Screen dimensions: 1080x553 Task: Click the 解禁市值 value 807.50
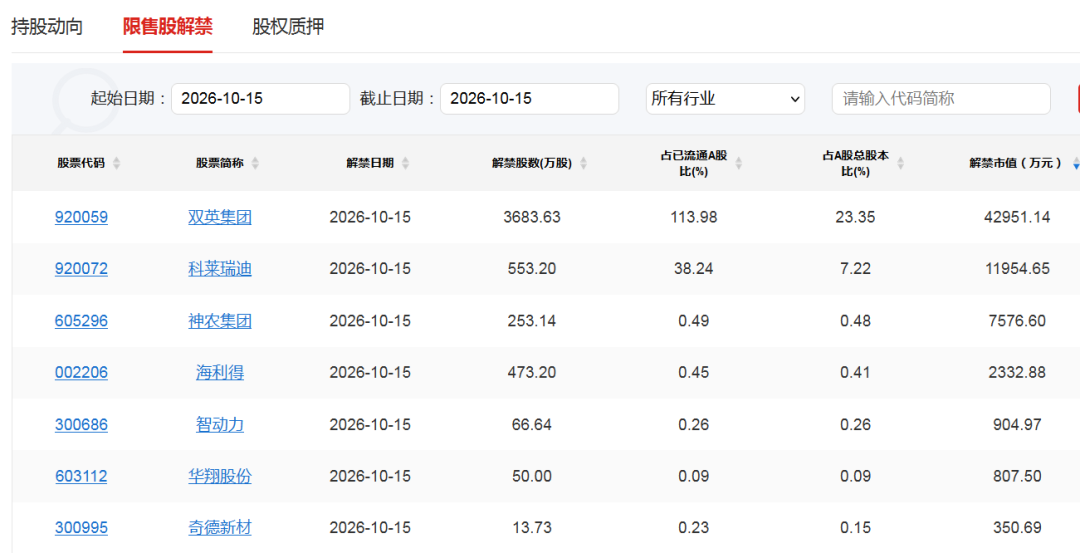(x=1017, y=476)
